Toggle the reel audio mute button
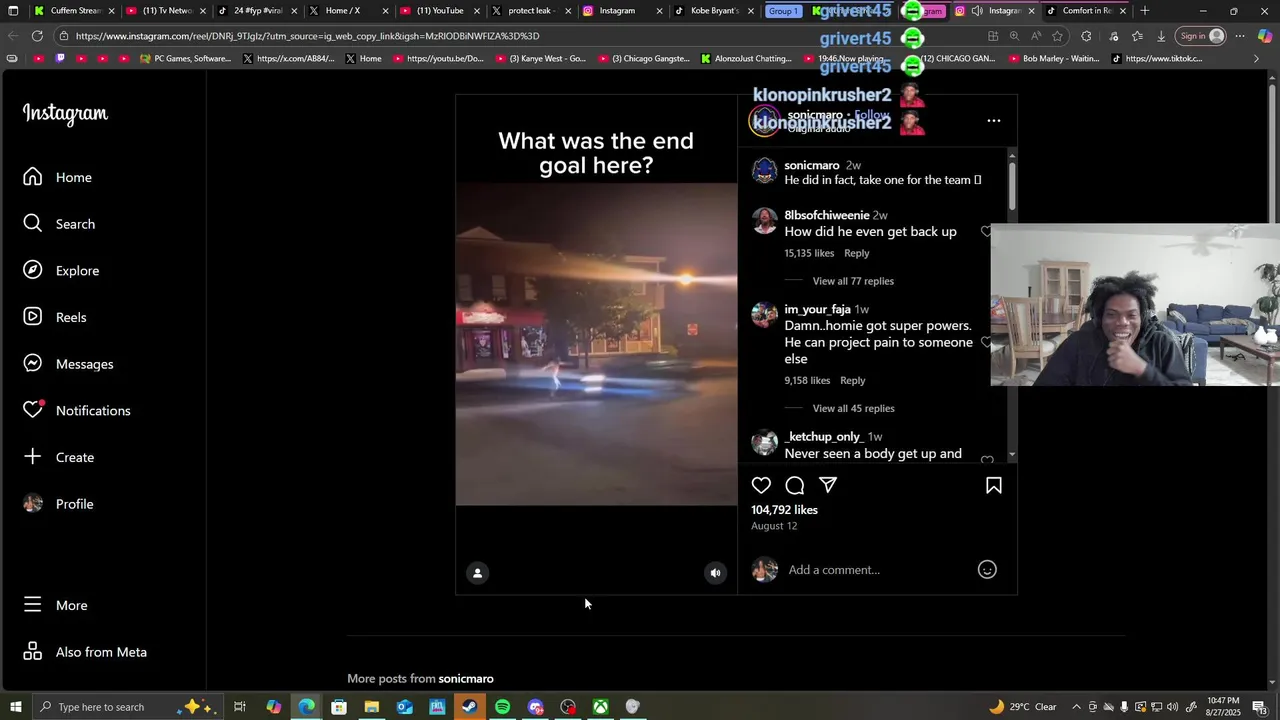The height and width of the screenshot is (720, 1280). pyautogui.click(x=715, y=573)
